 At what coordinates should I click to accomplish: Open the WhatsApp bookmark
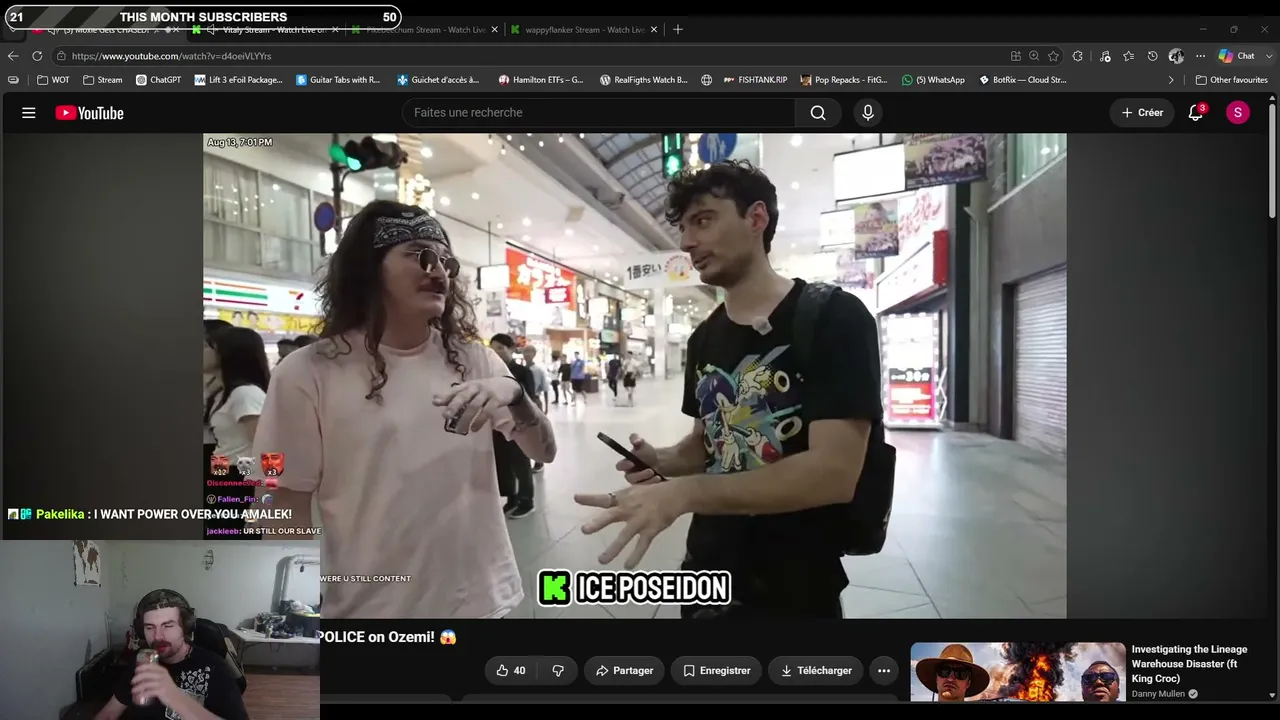[933, 80]
